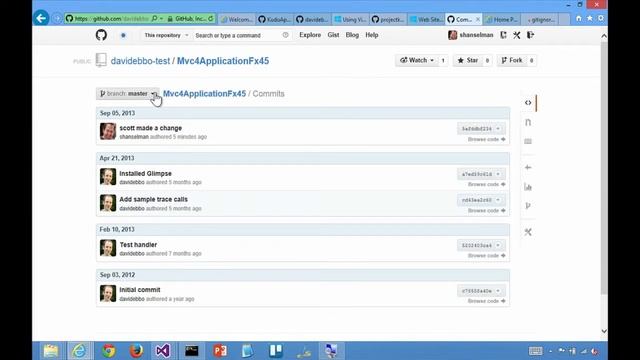This screenshot has height=360, width=640.
Task: Click the browser Favorites star icon
Action: pyautogui.click(x=589, y=18)
